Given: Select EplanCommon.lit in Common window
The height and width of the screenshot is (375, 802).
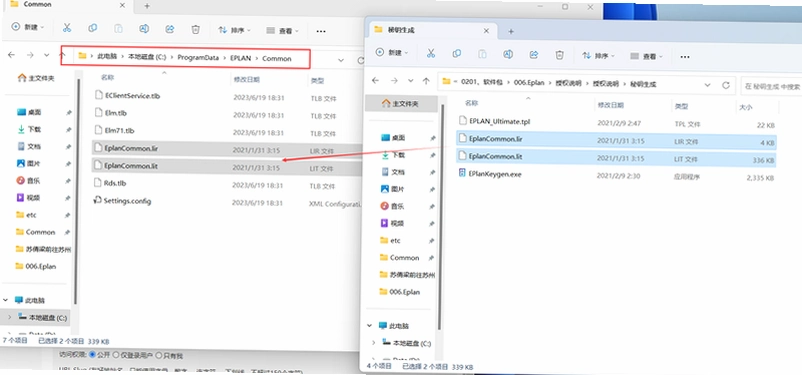Looking at the screenshot, I should (x=227, y=167).
